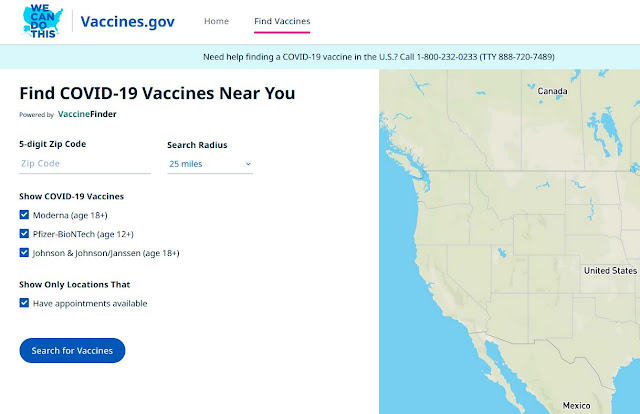The image size is (640, 414).
Task: Click the United States map label
Action: click(x=609, y=271)
